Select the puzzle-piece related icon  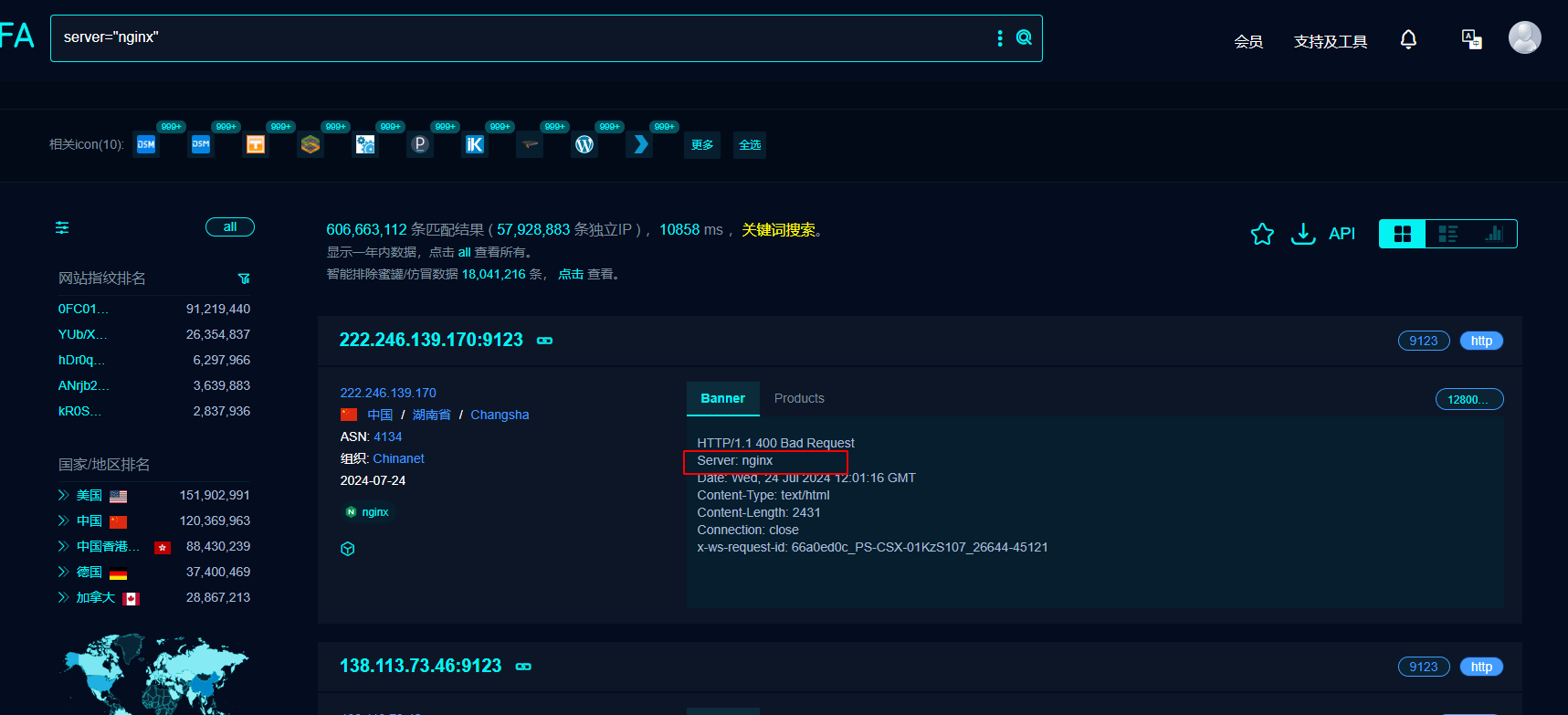365,144
